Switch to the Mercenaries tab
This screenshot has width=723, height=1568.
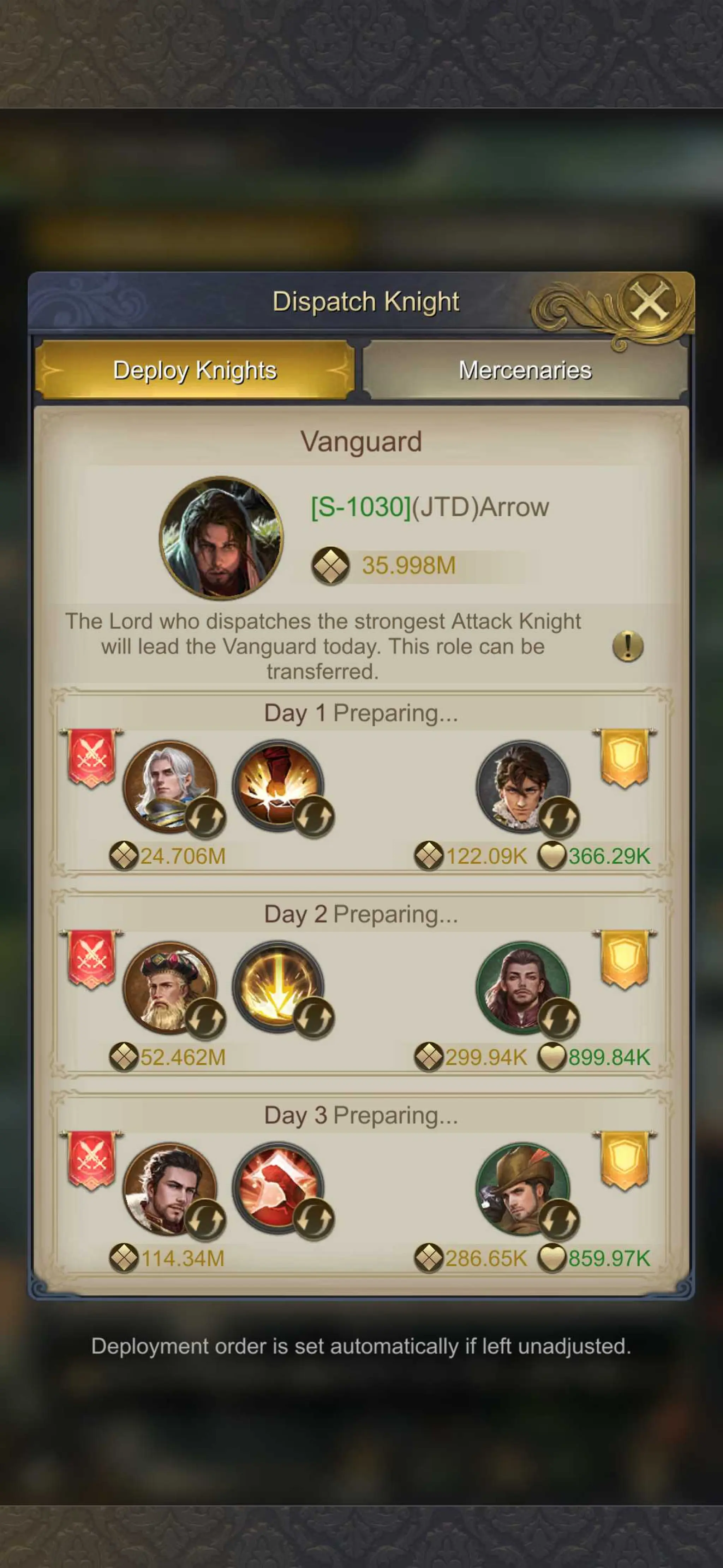[x=525, y=370]
